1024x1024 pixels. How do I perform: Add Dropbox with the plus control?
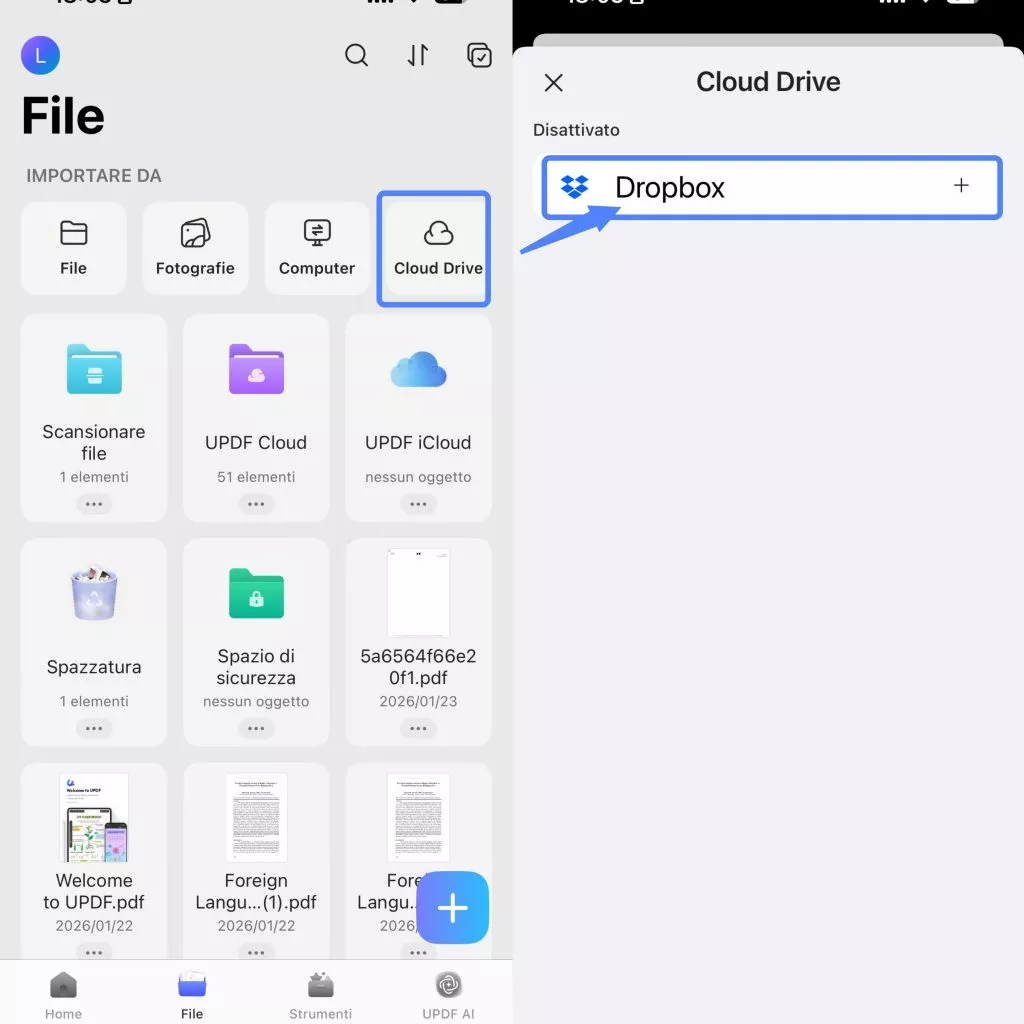(x=960, y=186)
